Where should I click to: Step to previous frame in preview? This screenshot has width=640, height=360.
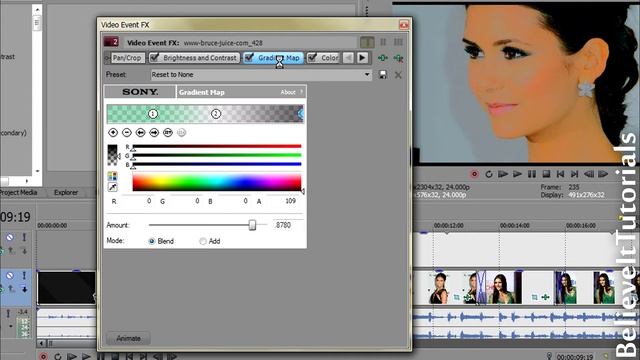(589, 174)
